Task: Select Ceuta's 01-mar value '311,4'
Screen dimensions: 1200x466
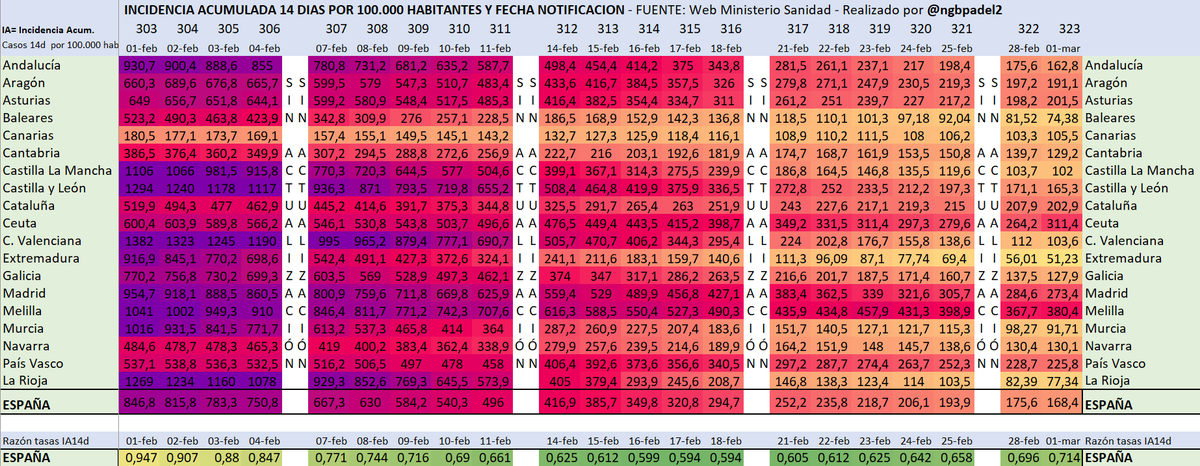Action: 1061,222
